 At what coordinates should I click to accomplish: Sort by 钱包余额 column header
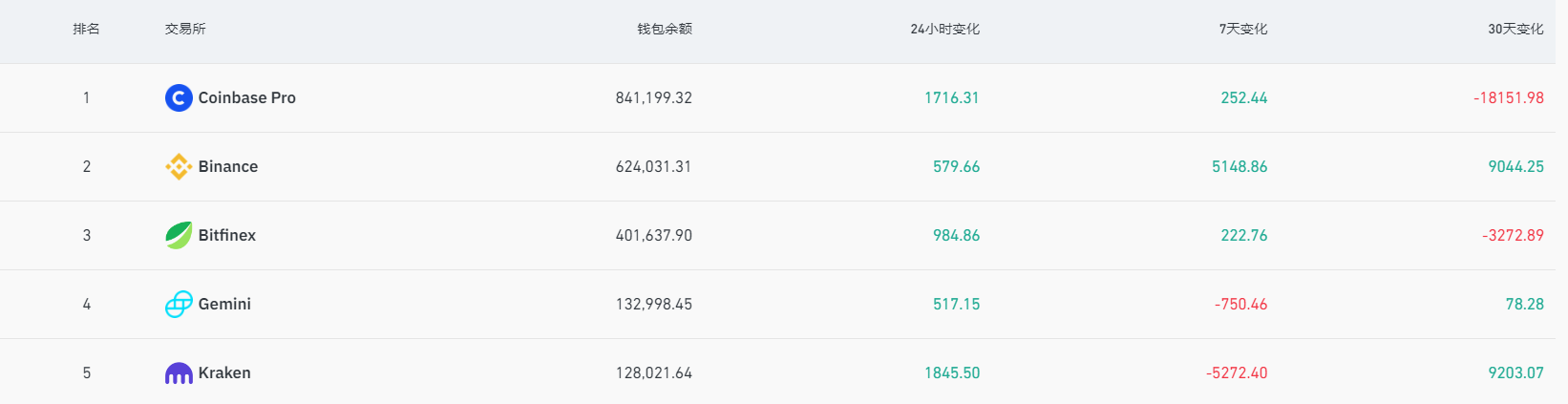(665, 29)
